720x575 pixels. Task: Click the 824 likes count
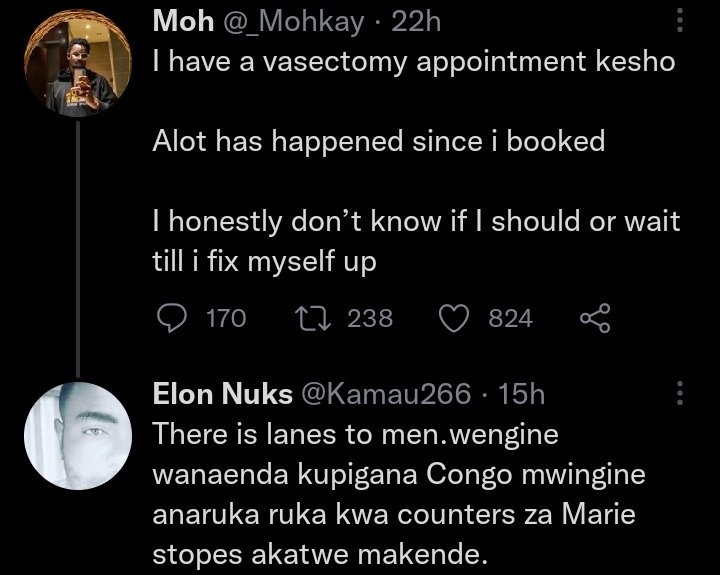511,319
